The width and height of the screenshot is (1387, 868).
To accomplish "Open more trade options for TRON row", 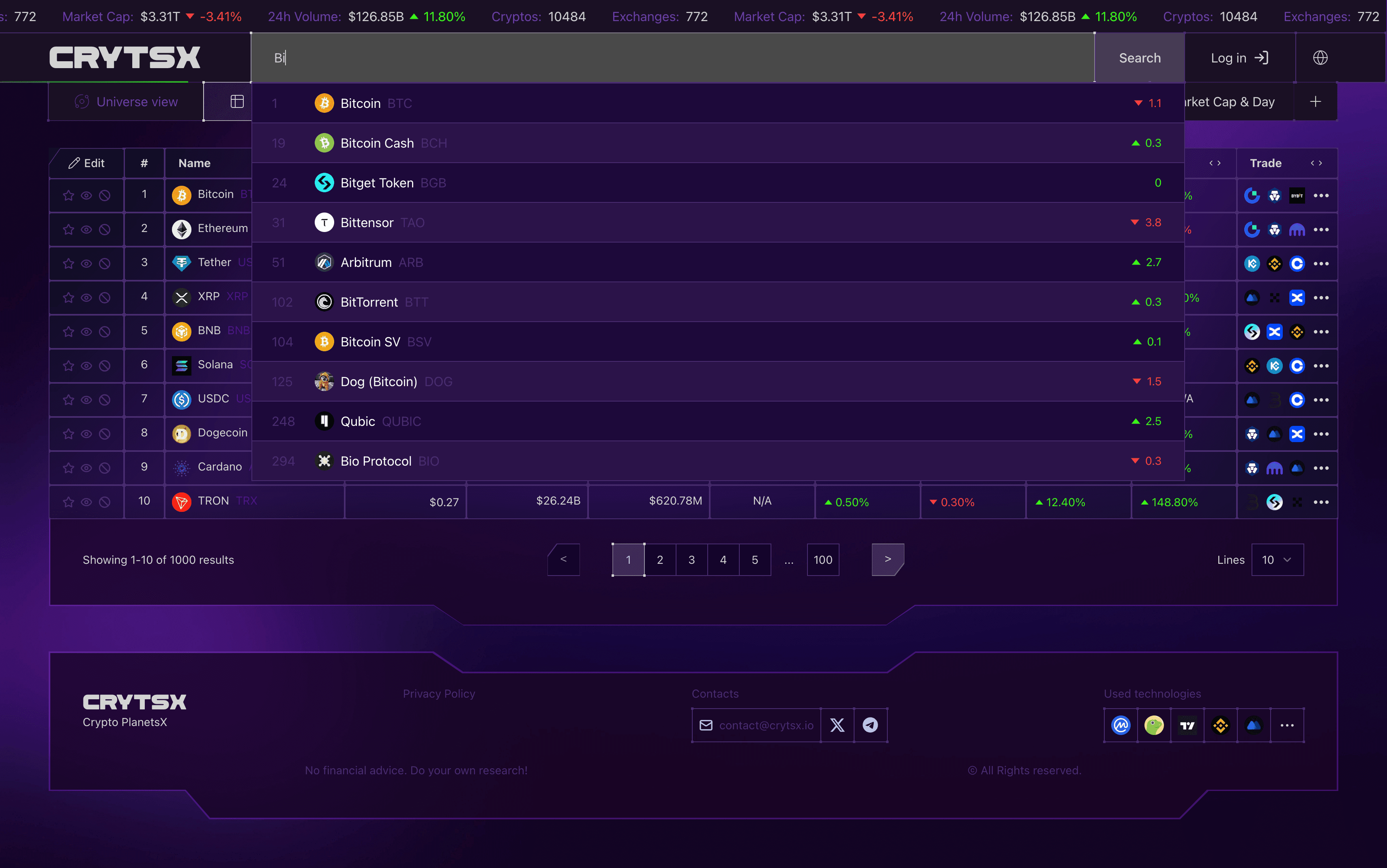I will (1321, 502).
